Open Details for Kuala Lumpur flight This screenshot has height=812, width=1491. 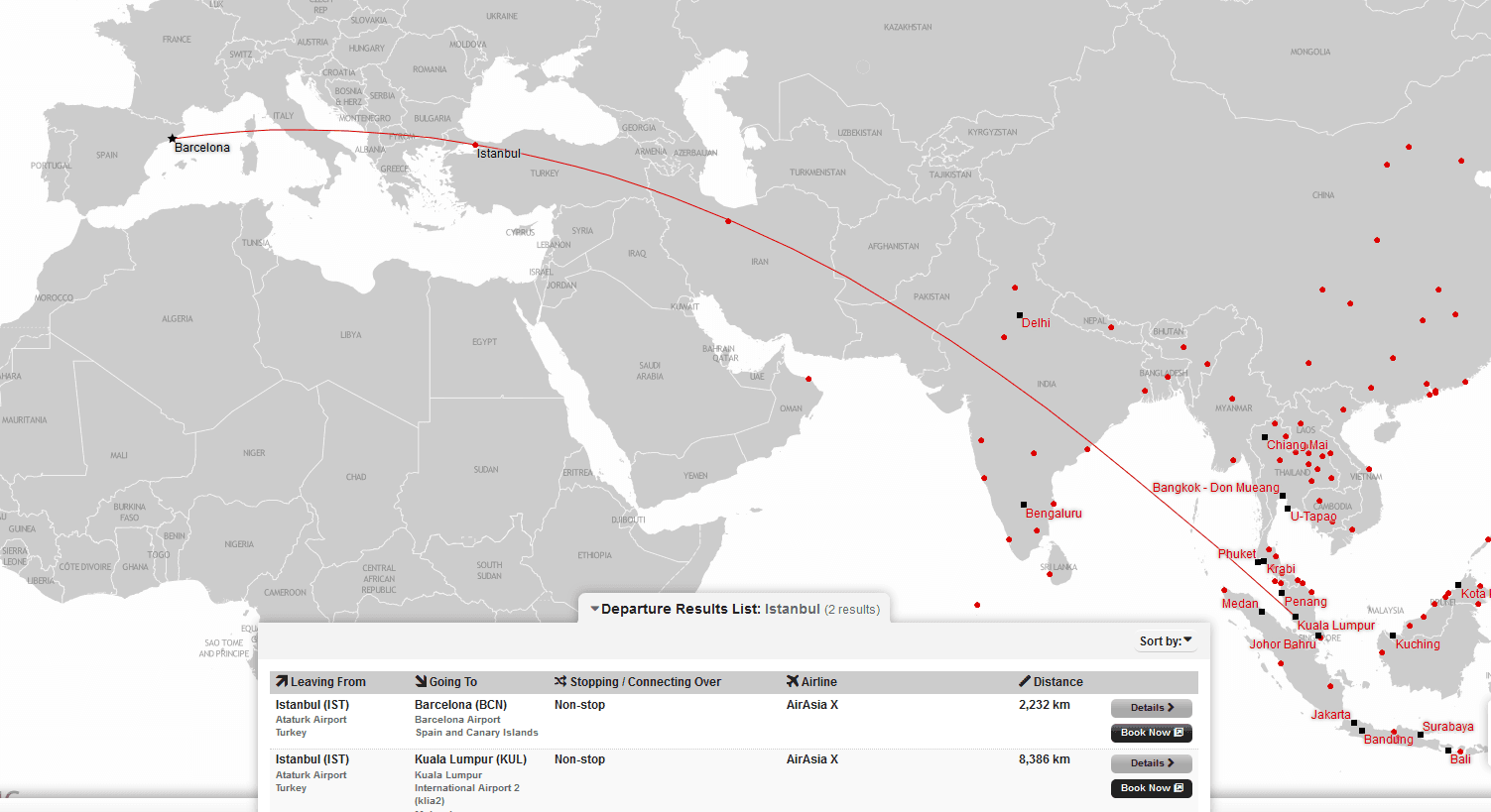(1151, 763)
